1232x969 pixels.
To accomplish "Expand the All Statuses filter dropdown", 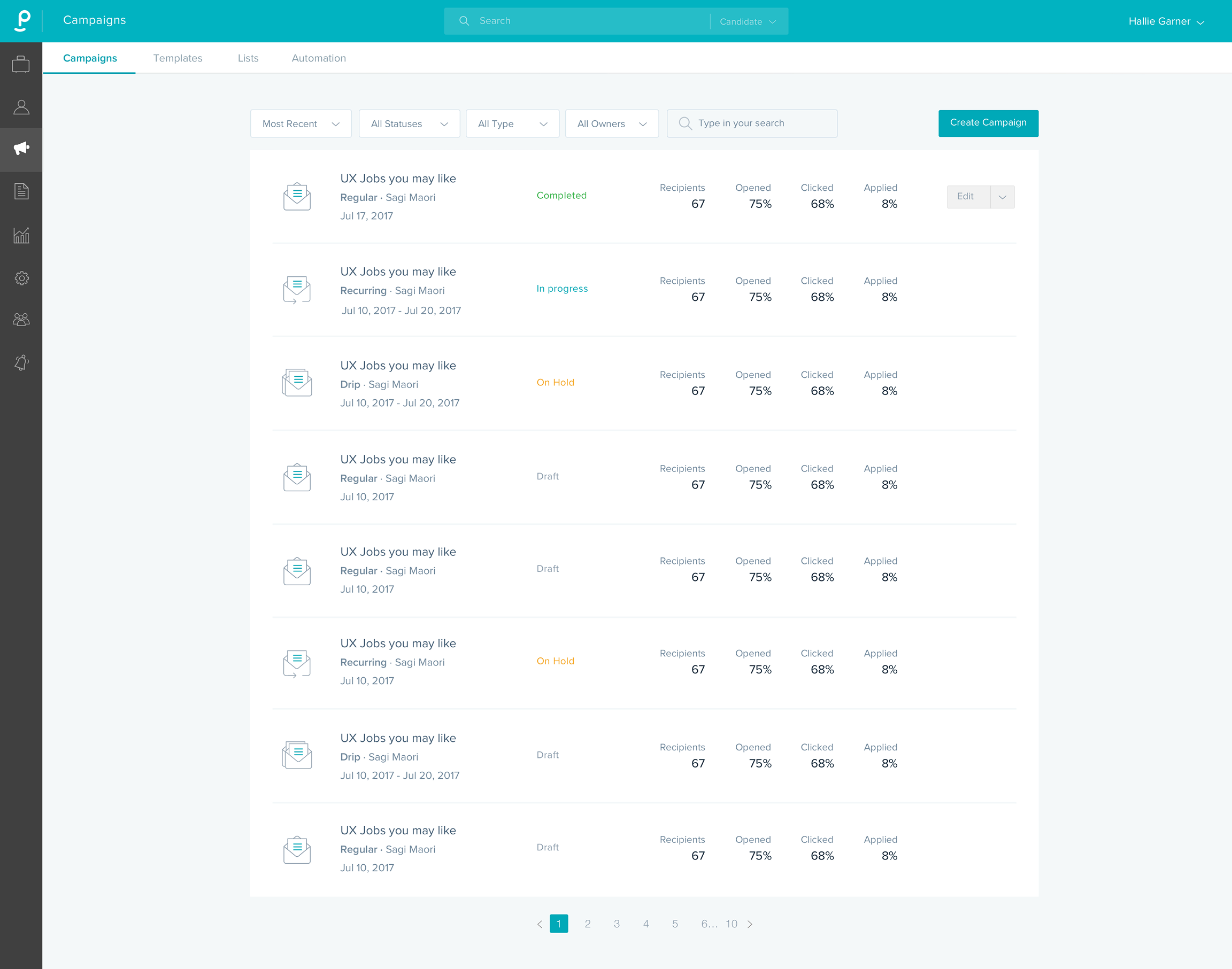I will tap(409, 123).
